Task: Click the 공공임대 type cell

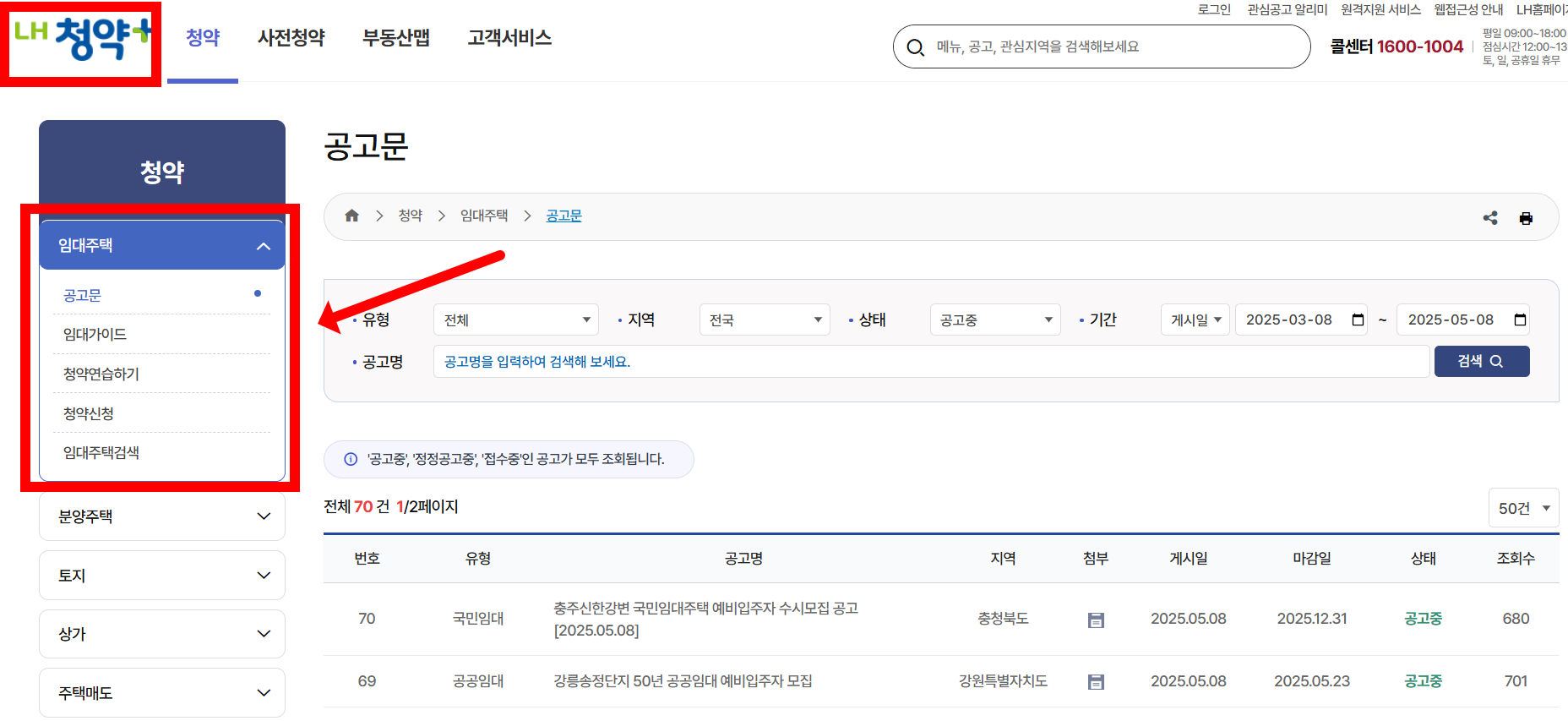Action: (x=478, y=681)
